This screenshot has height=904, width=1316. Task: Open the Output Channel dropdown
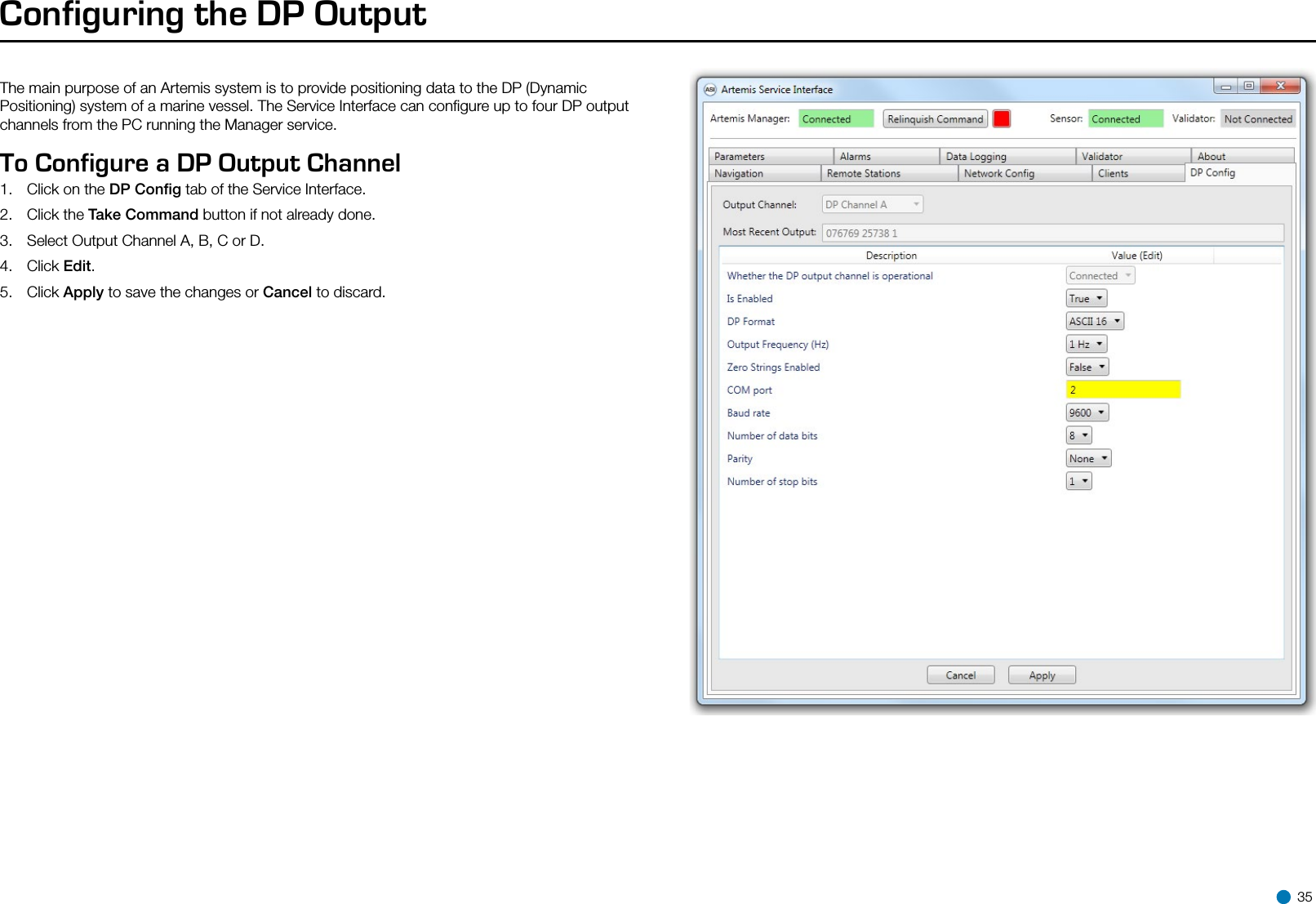872,204
